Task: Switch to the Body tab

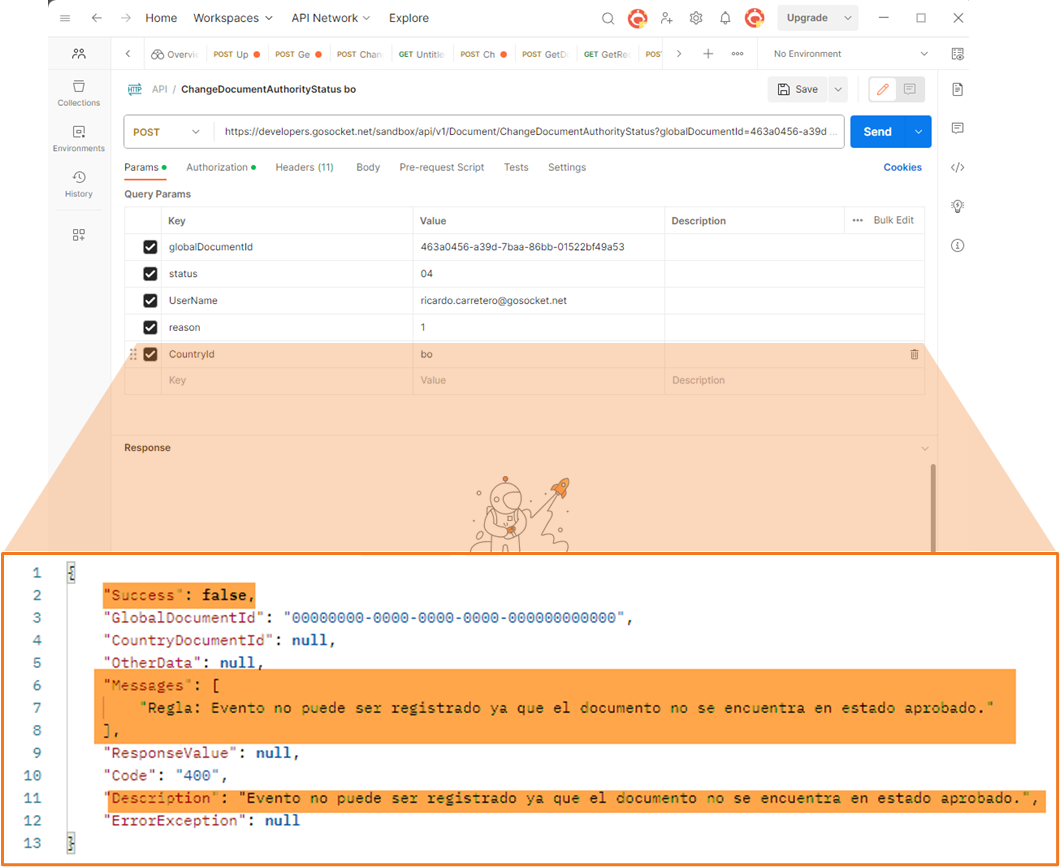Action: tap(368, 168)
